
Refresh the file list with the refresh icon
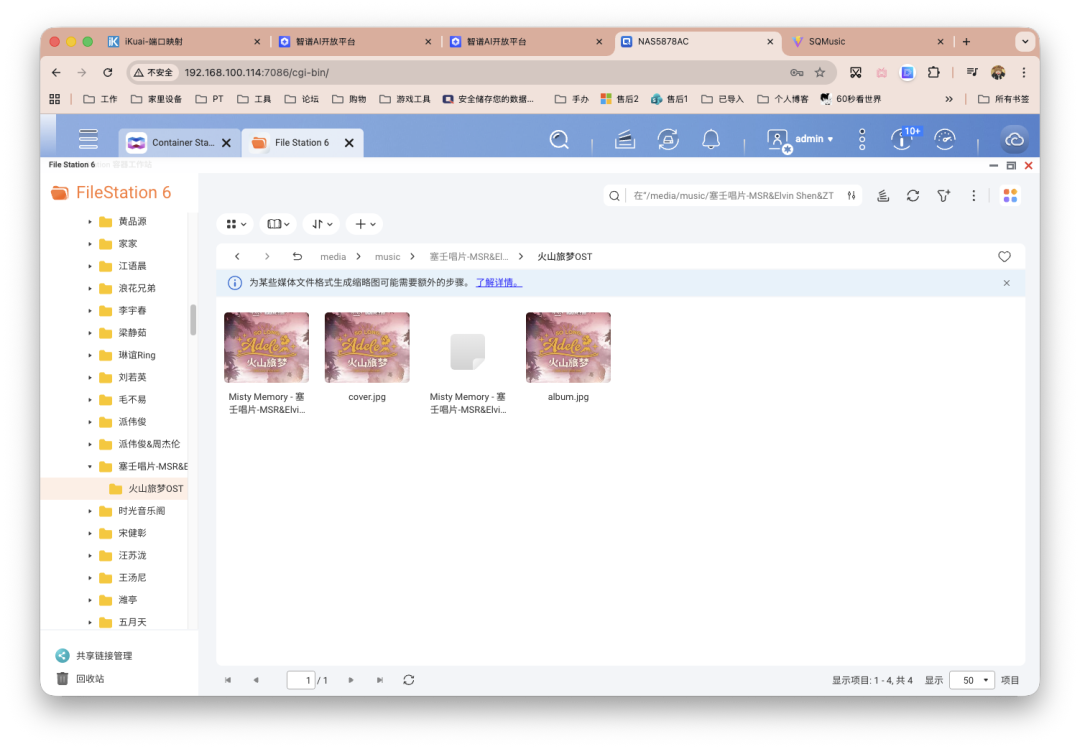click(x=913, y=196)
